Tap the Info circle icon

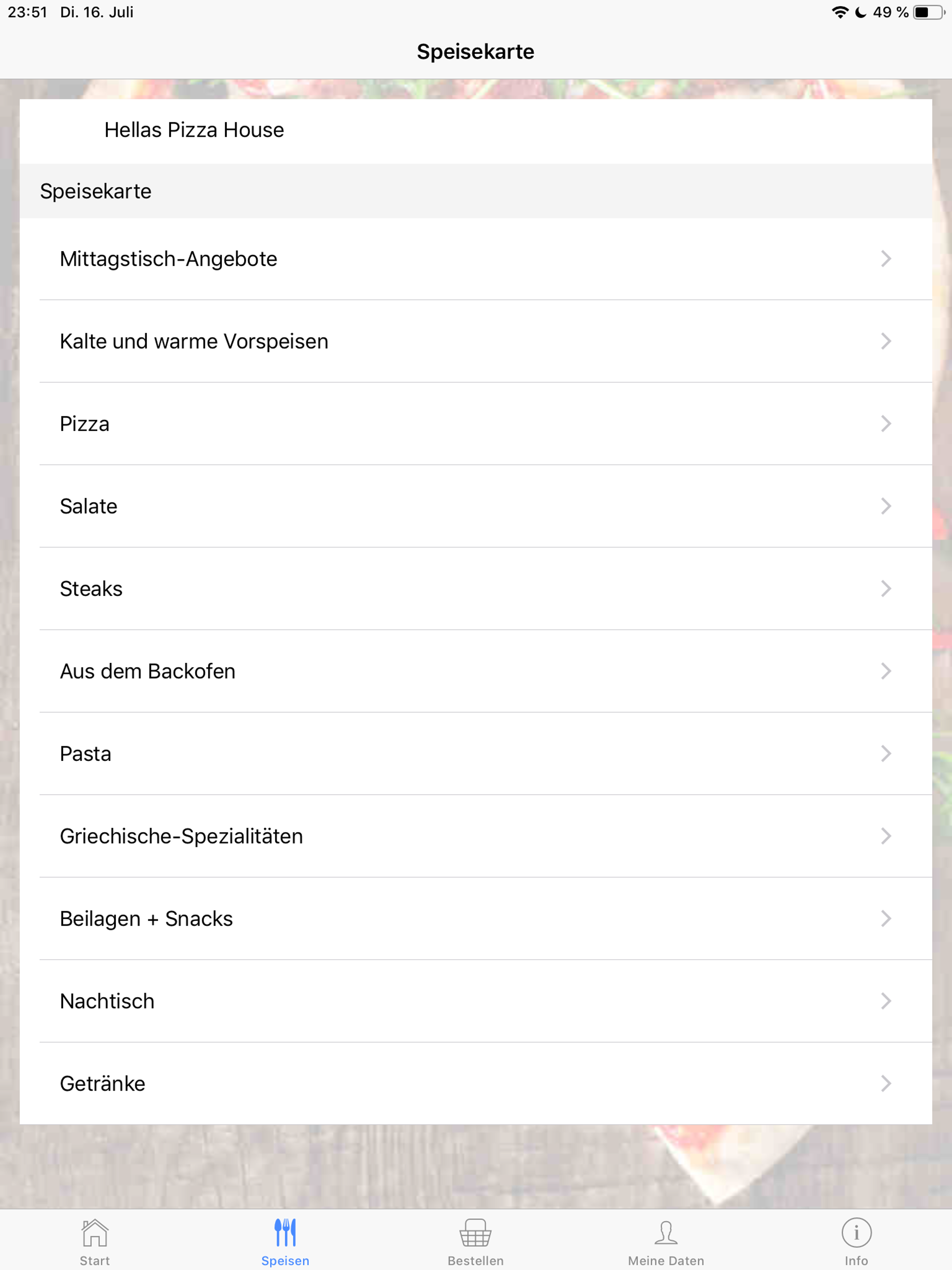pos(857,1233)
